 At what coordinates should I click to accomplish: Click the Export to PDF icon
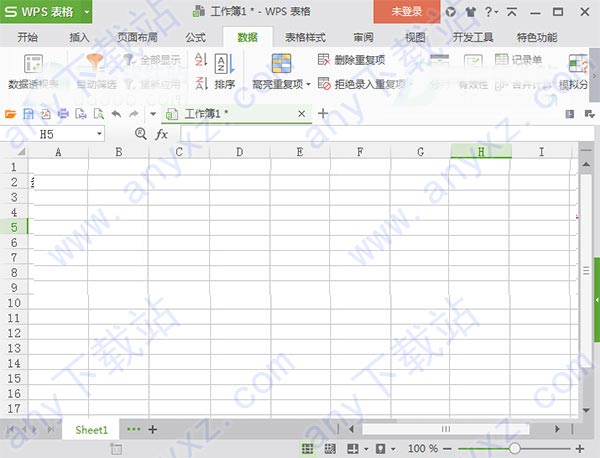pyautogui.click(x=46, y=114)
